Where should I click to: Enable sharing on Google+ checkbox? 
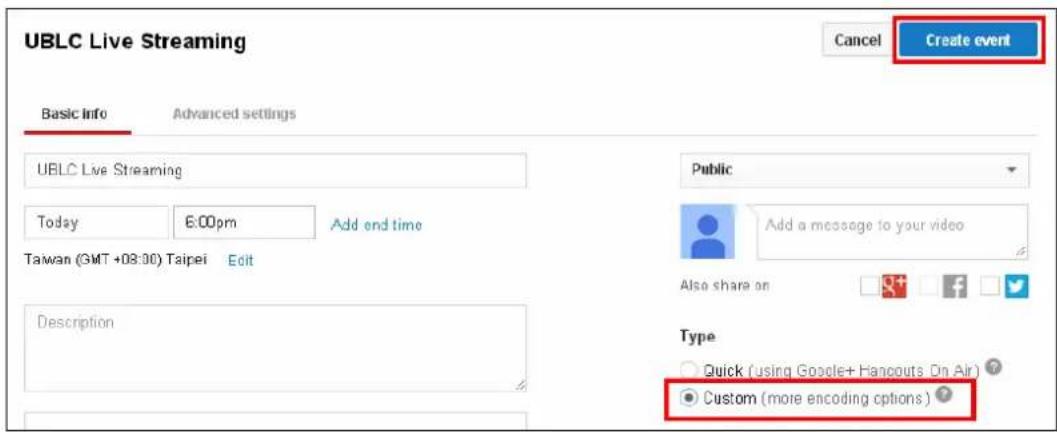870,286
